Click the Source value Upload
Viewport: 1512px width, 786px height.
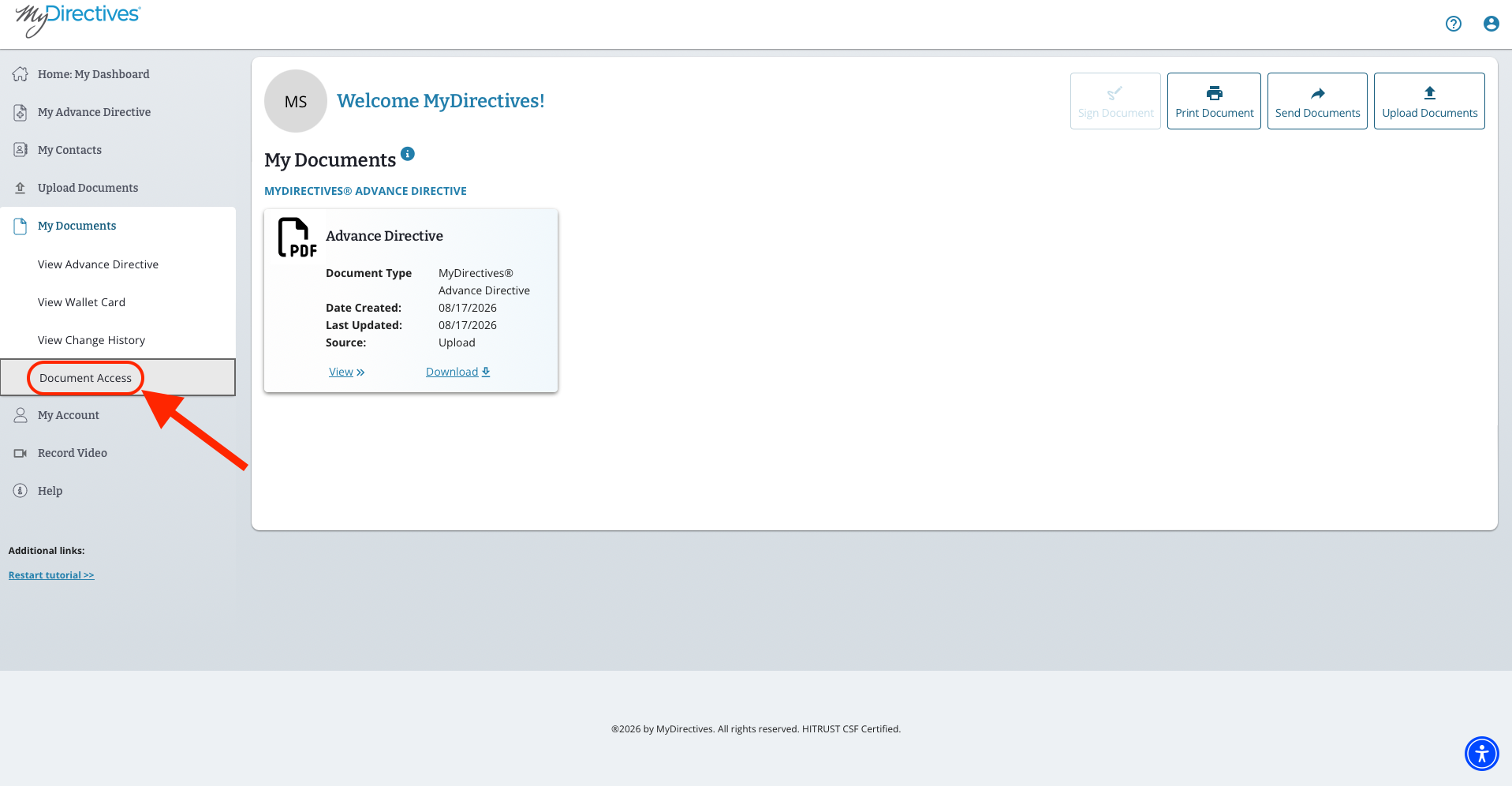(x=457, y=342)
